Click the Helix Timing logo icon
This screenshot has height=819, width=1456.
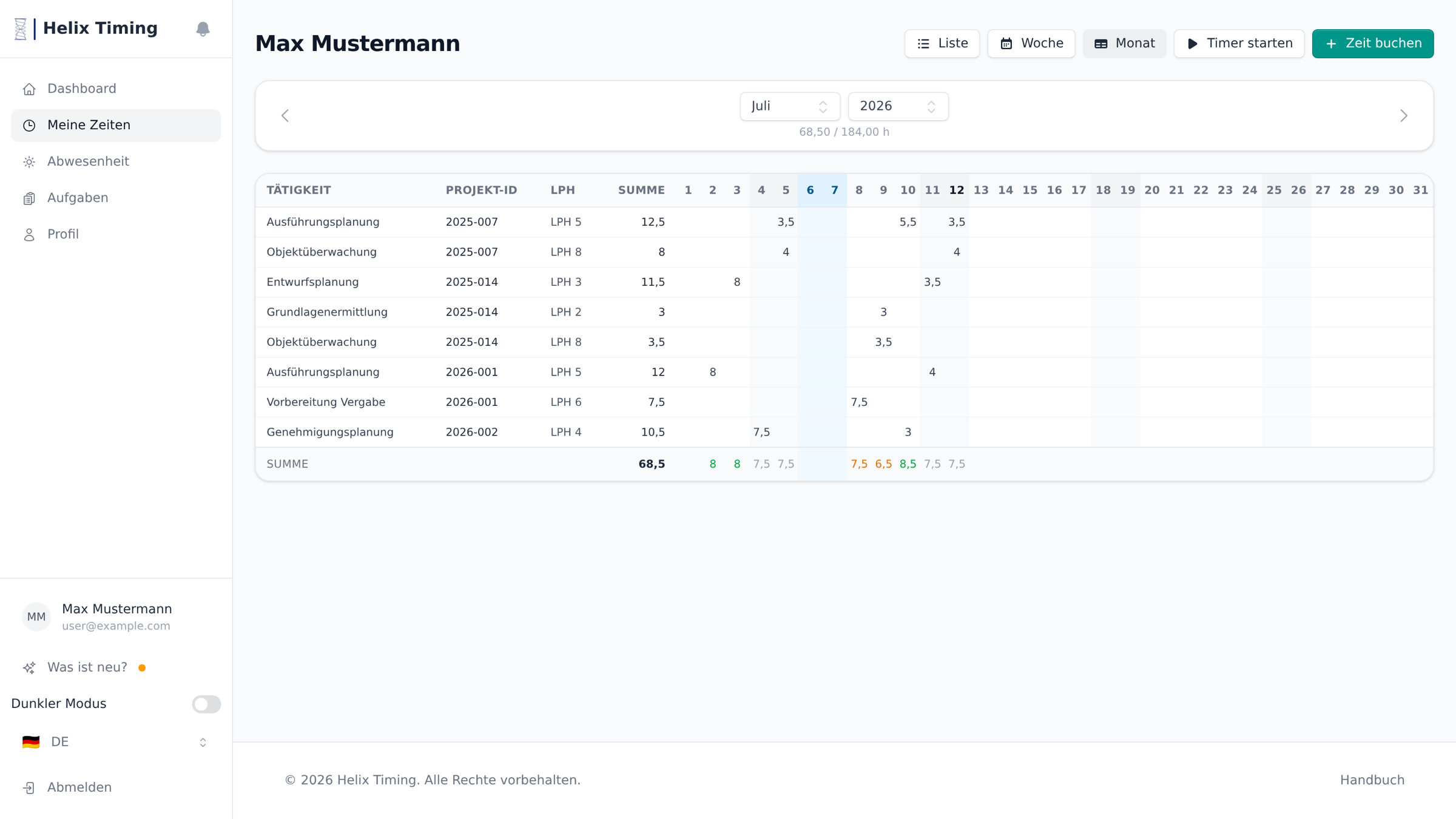21,29
